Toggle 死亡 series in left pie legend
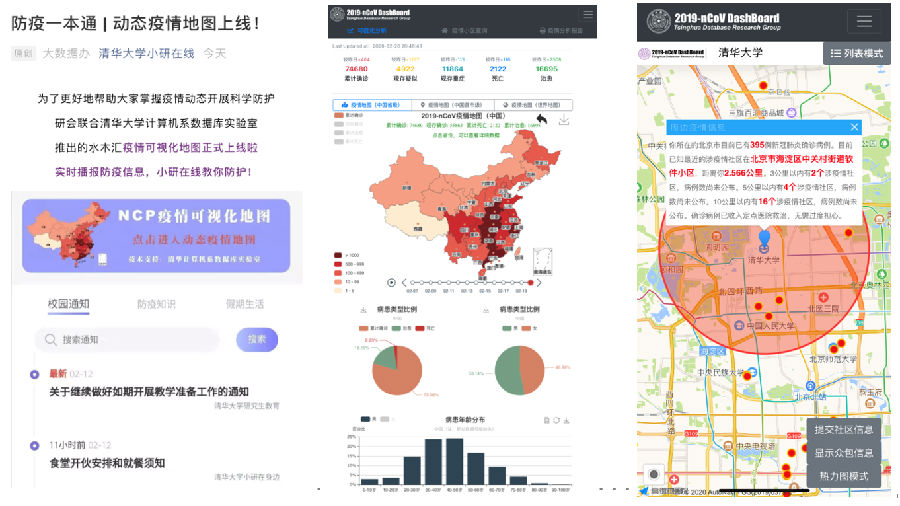 [x=425, y=328]
